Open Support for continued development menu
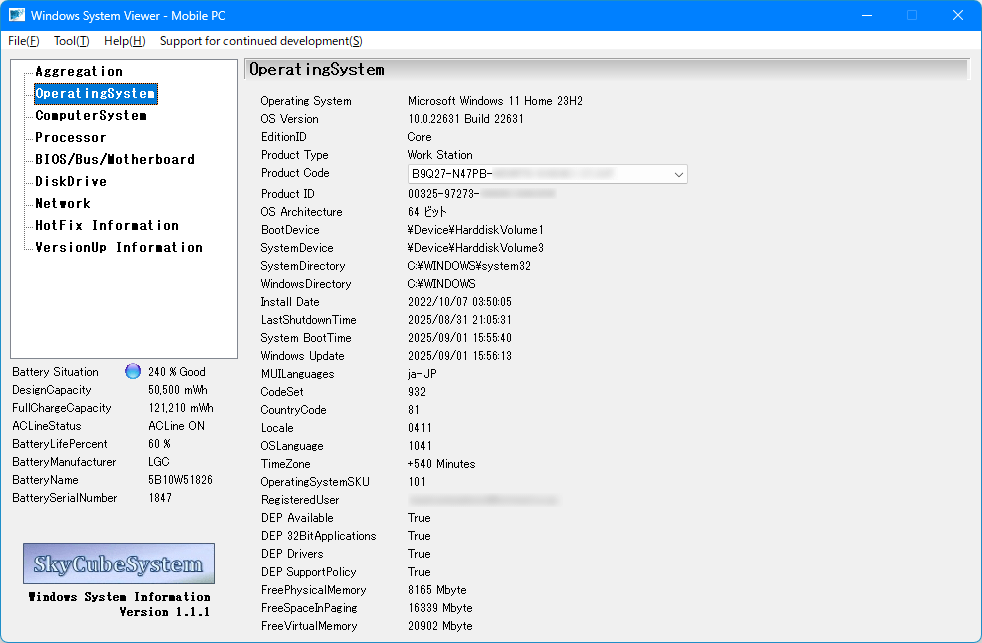Screen dimensions: 982x643 click(261, 41)
